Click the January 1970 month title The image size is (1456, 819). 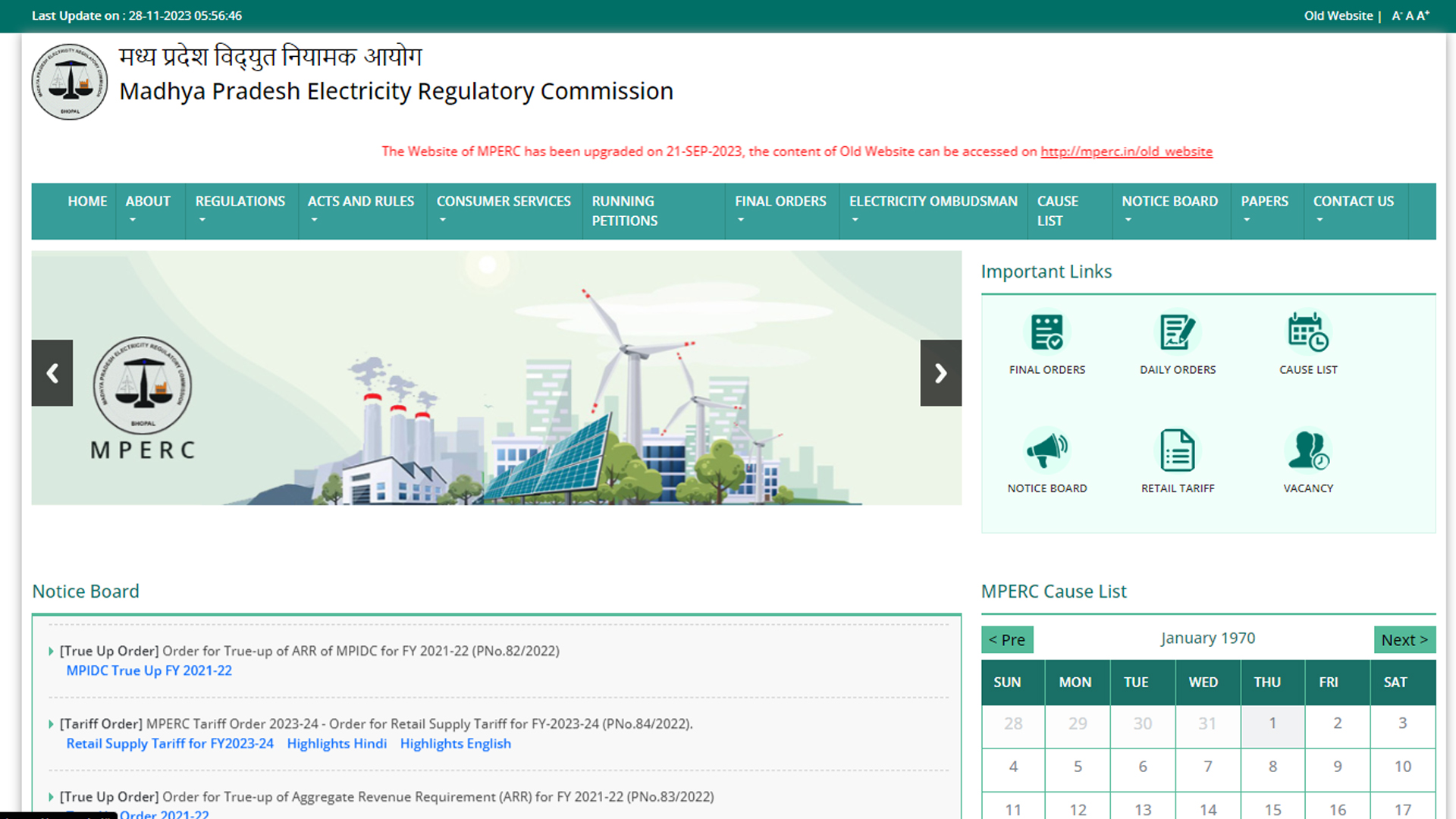coord(1208,639)
